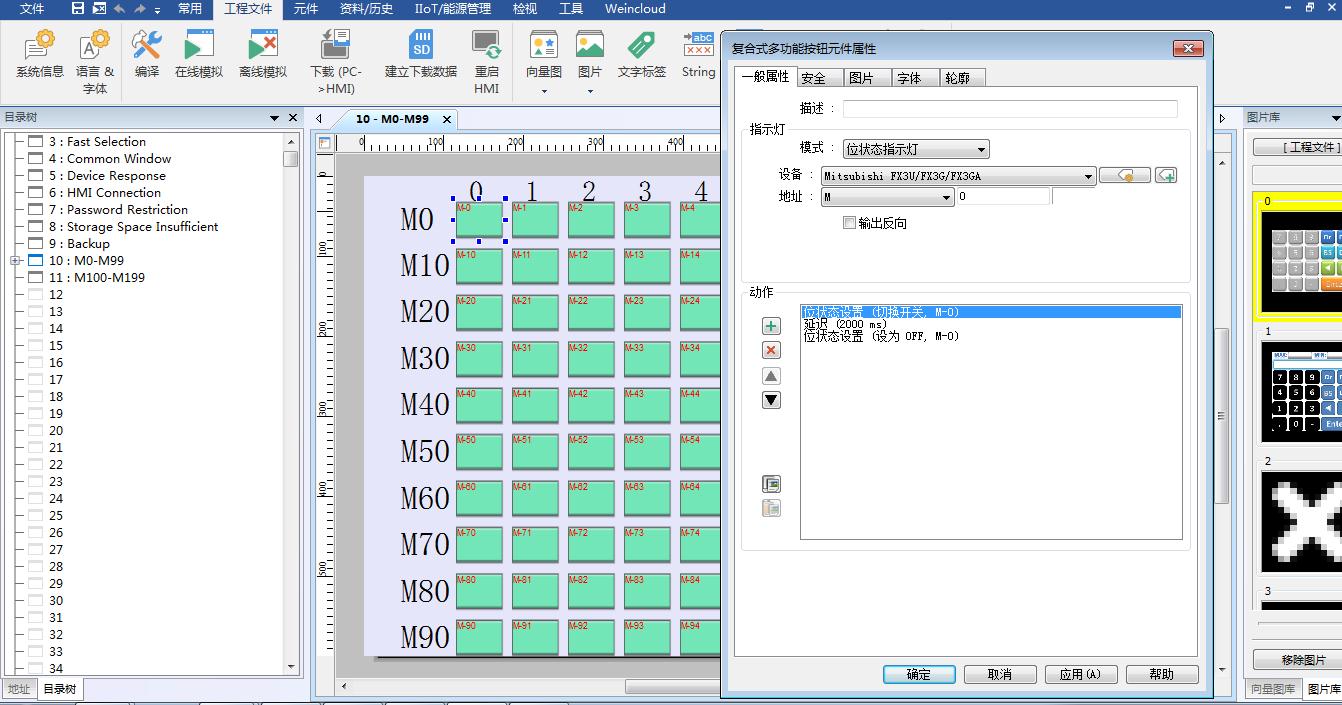Enable the 输出反向 checkbox

pyautogui.click(x=850, y=223)
